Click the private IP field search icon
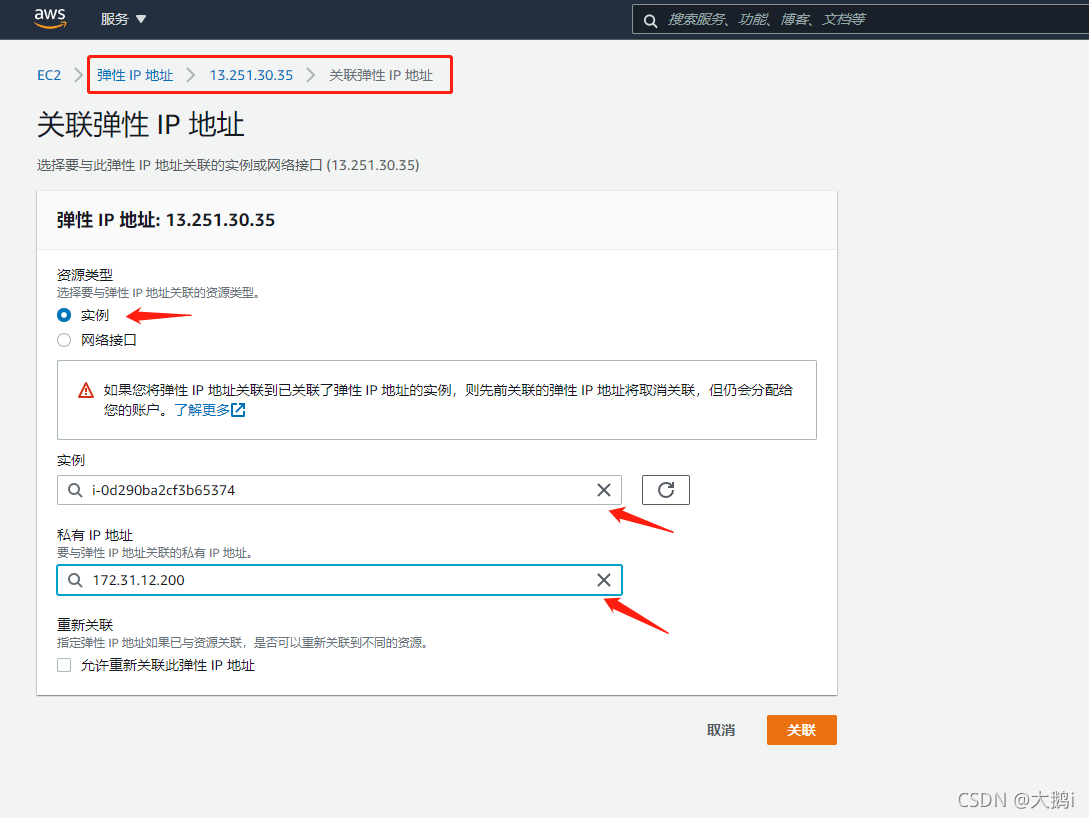This screenshot has width=1089, height=818. [75, 580]
